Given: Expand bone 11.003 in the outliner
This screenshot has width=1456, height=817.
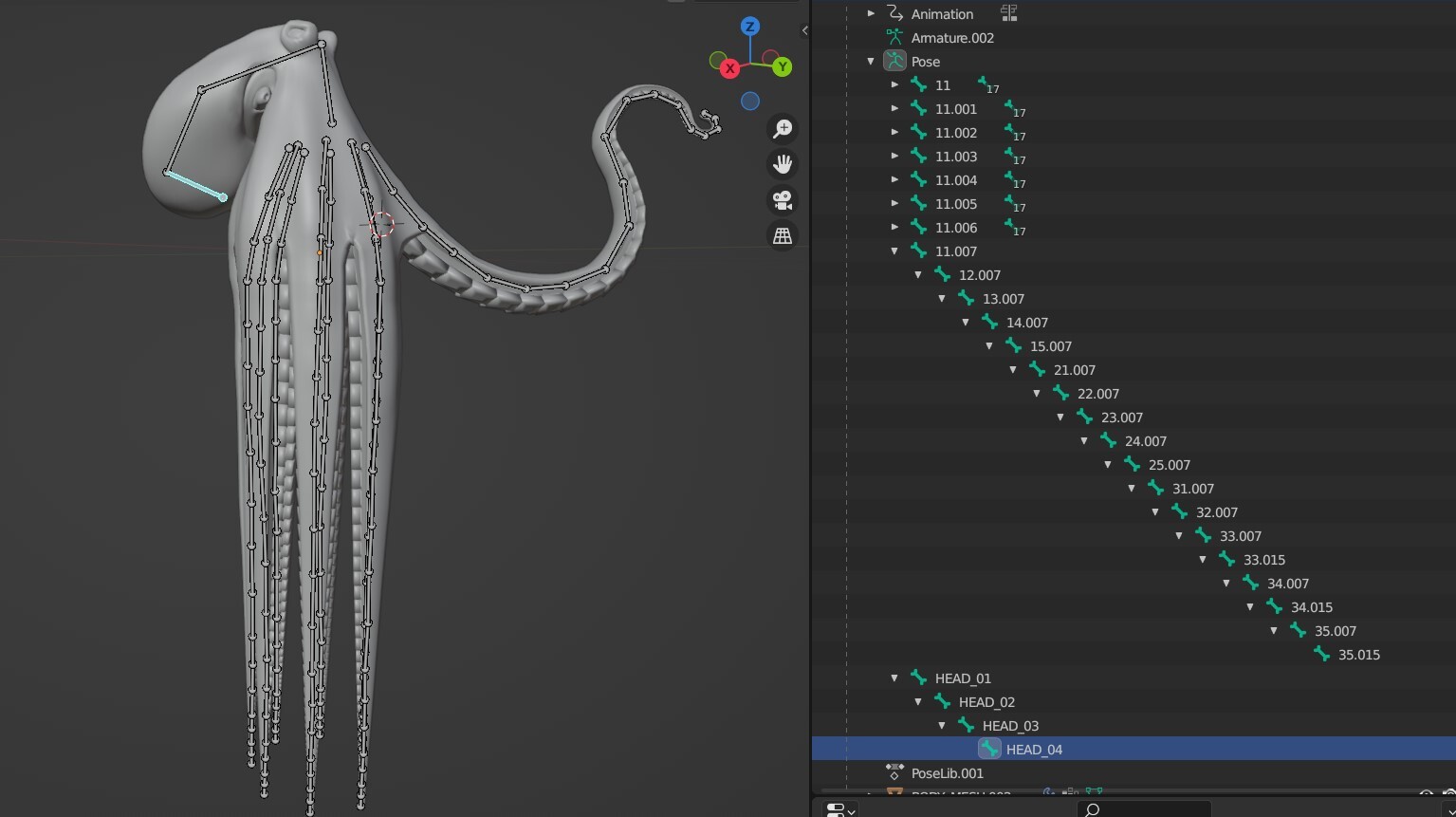Looking at the screenshot, I should click(894, 156).
